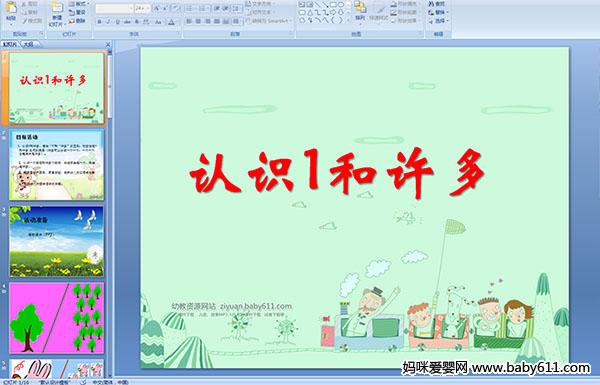
Task: Align text to the right
Action: coord(207,21)
